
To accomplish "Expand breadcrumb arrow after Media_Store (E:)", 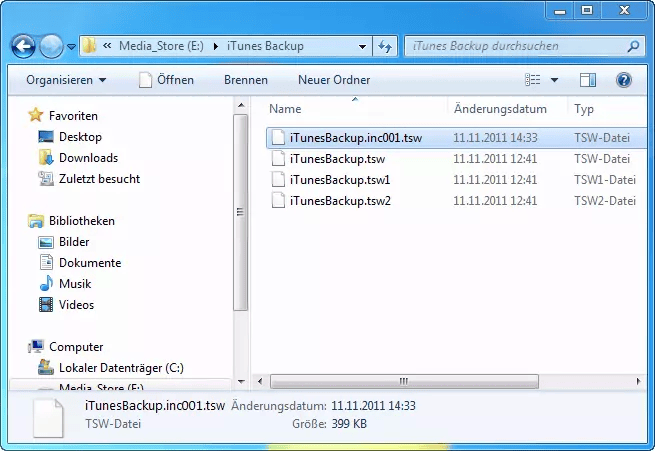I will point(216,46).
